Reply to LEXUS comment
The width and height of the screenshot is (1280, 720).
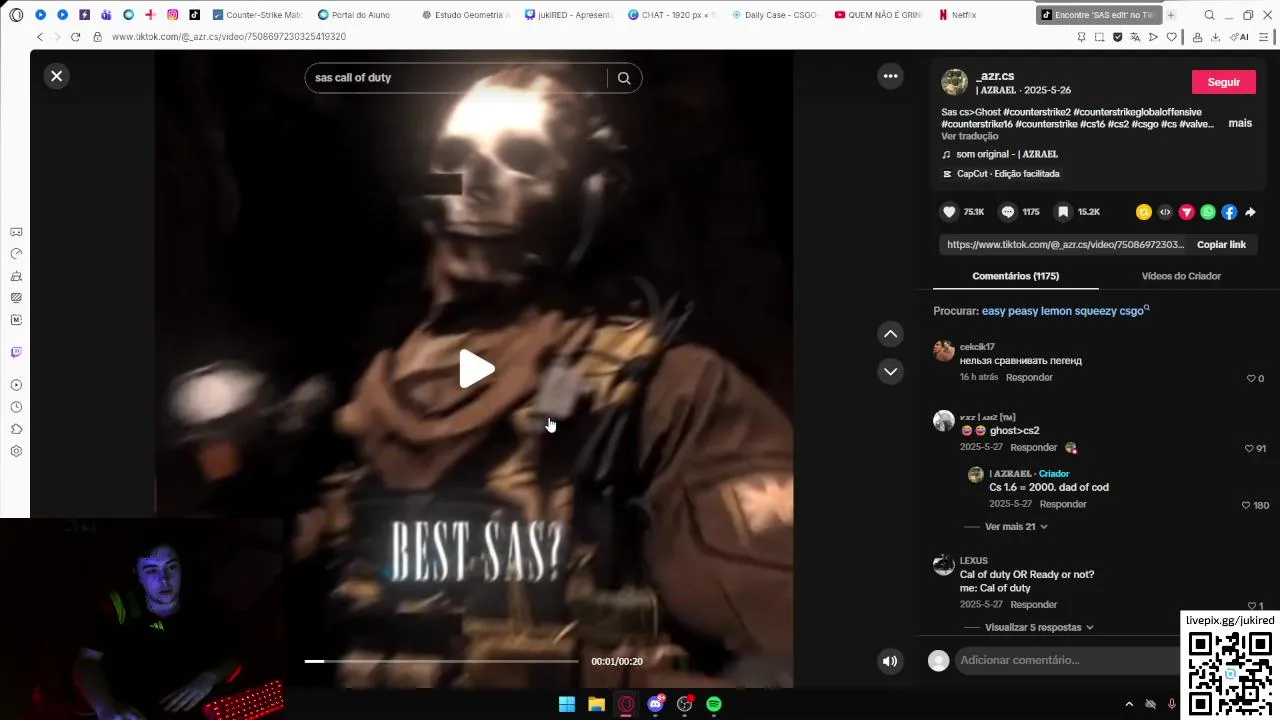(x=1033, y=604)
